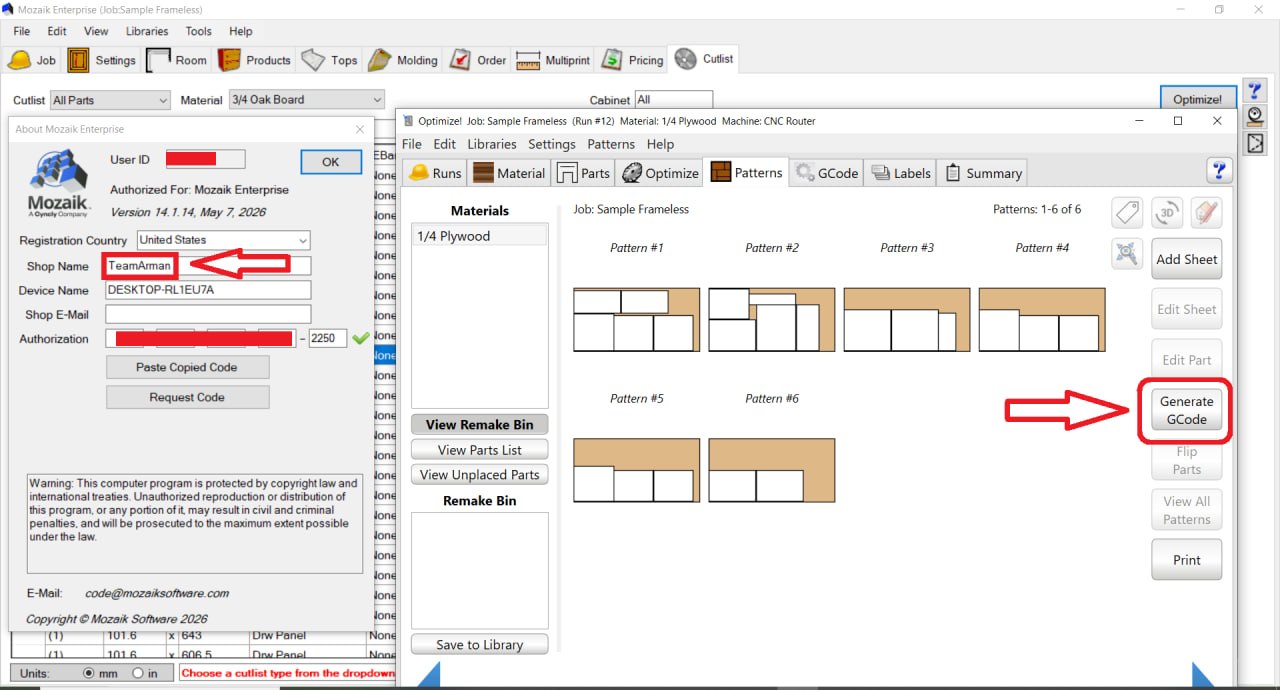Image resolution: width=1280 pixels, height=690 pixels.
Task: Open Settings menu in Optimize window menu bar
Action: point(552,144)
